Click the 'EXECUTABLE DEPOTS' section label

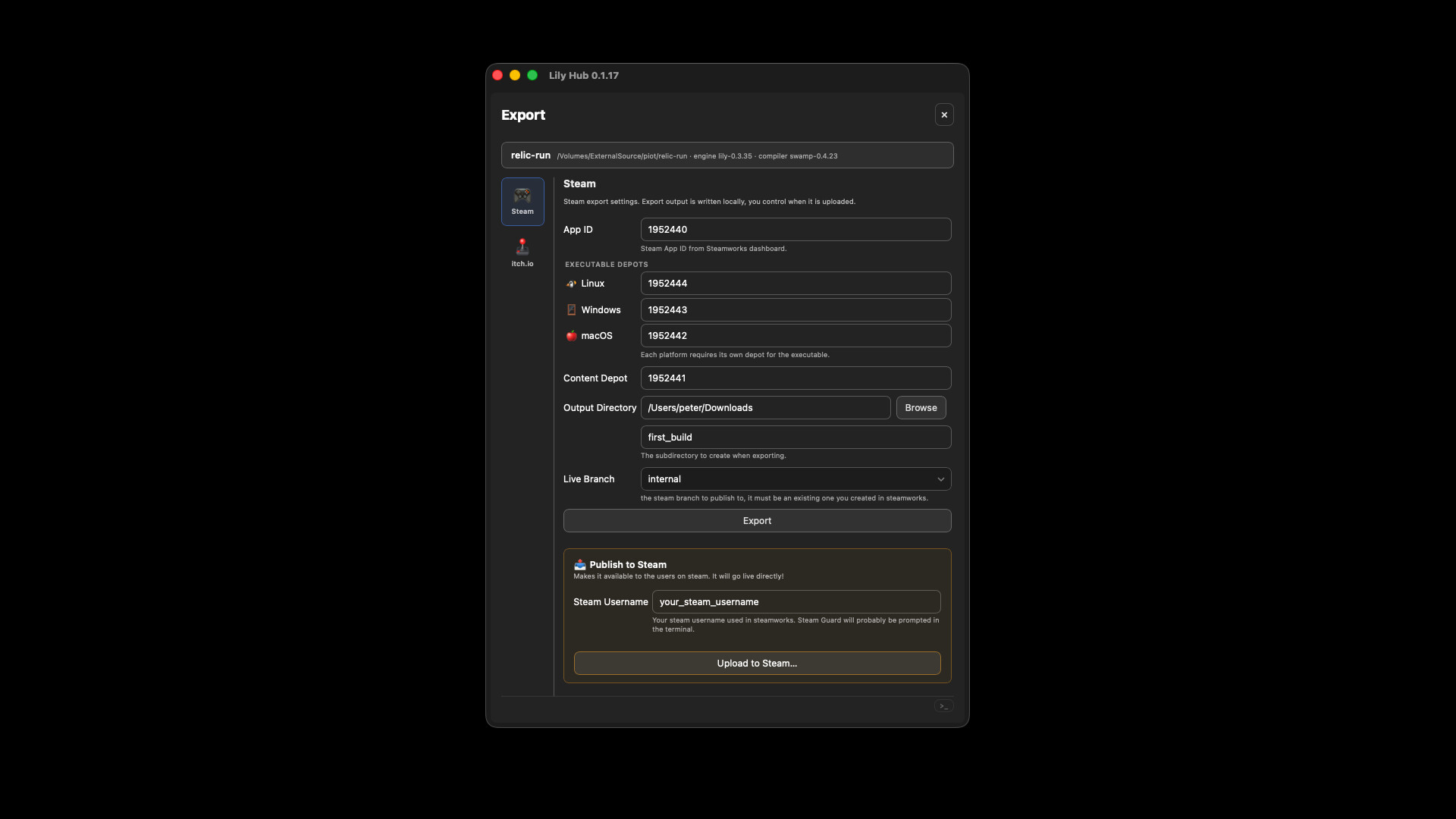pyautogui.click(x=607, y=265)
